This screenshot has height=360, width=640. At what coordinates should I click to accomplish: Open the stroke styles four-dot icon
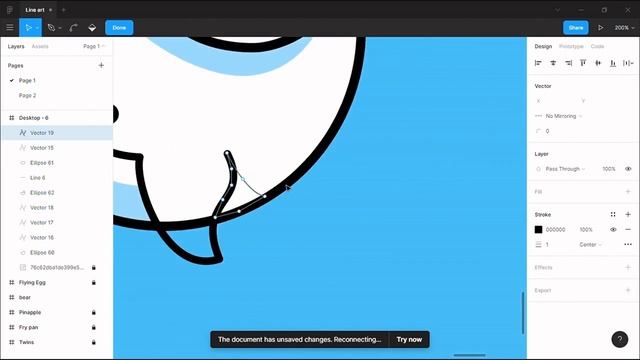pyautogui.click(x=613, y=214)
